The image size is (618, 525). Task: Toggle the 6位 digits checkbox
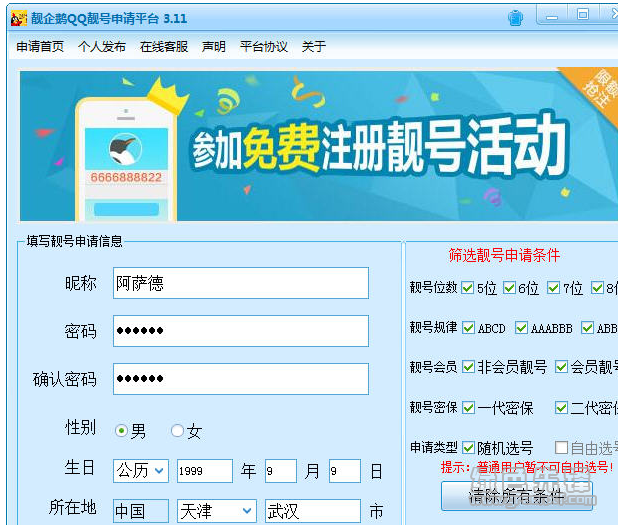point(510,288)
